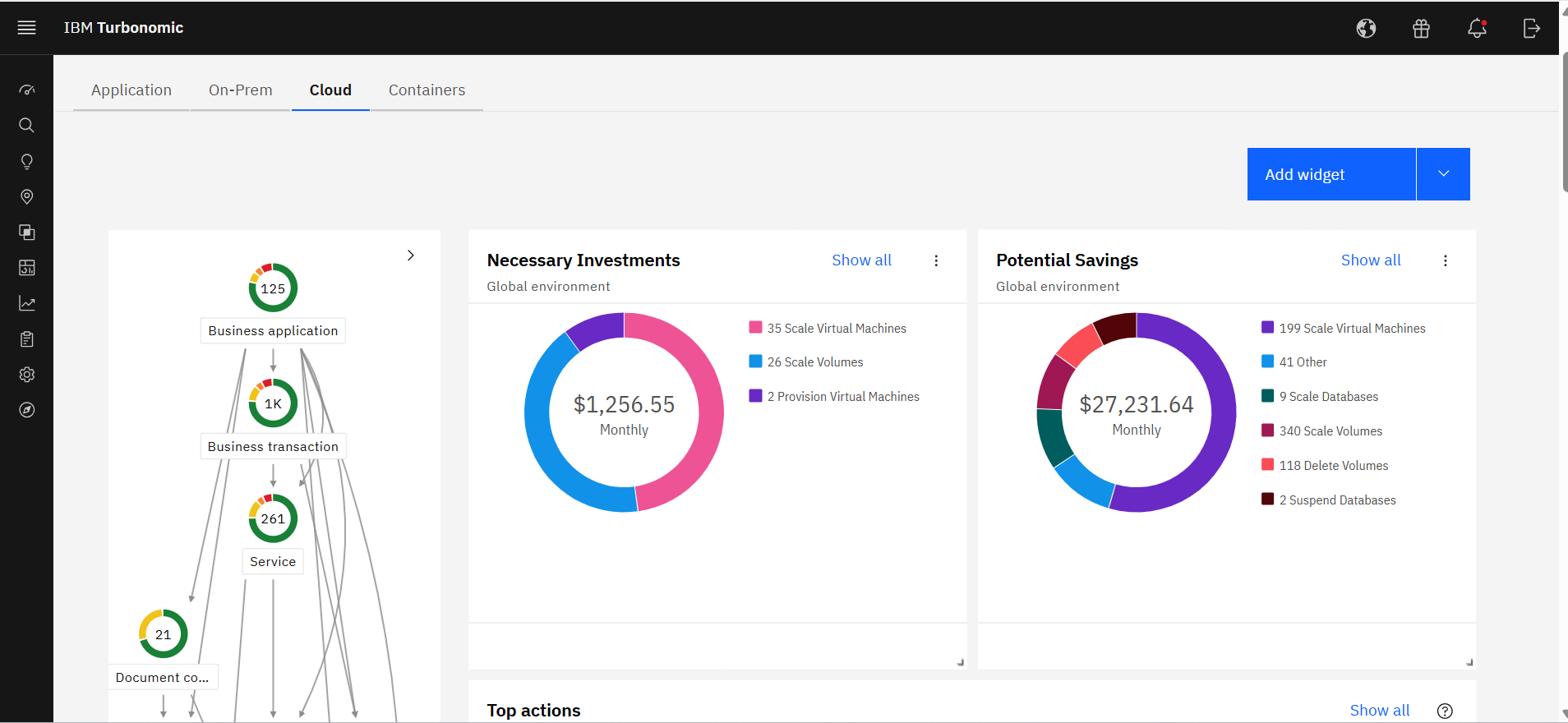
Task: Open the gift box icon in header
Action: [x=1421, y=29]
